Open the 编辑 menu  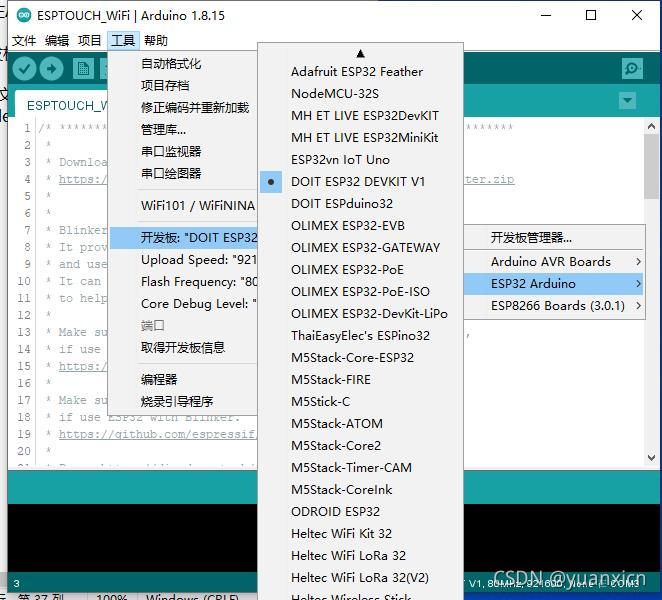coord(57,41)
